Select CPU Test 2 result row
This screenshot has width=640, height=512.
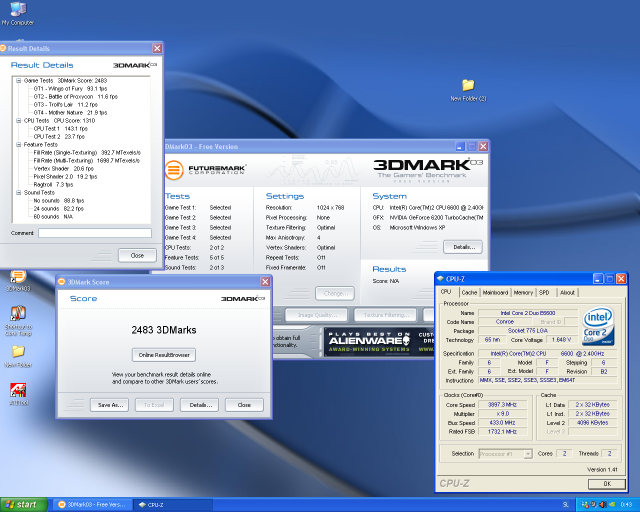(x=59, y=137)
